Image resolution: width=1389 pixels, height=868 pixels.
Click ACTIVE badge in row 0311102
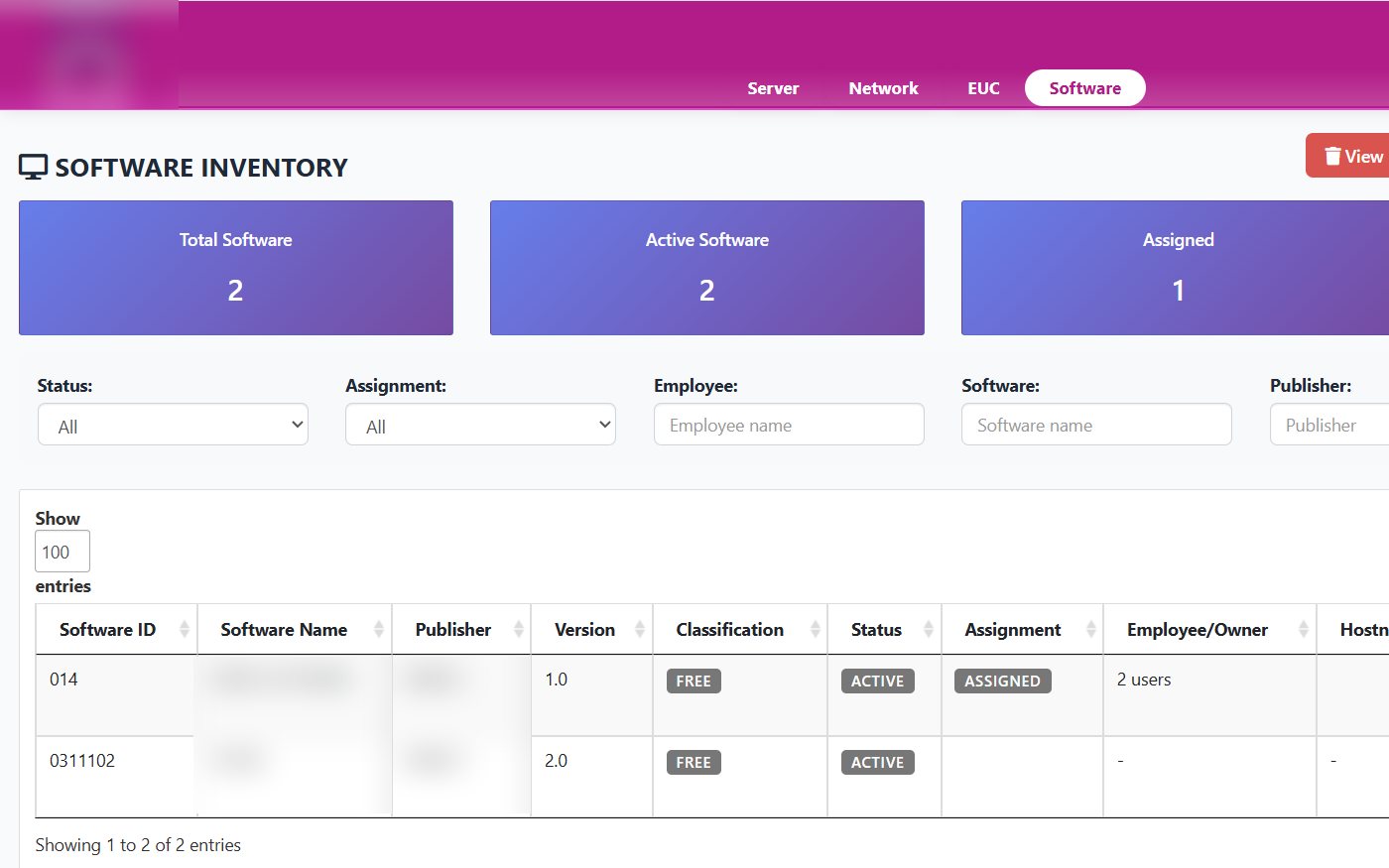point(878,763)
